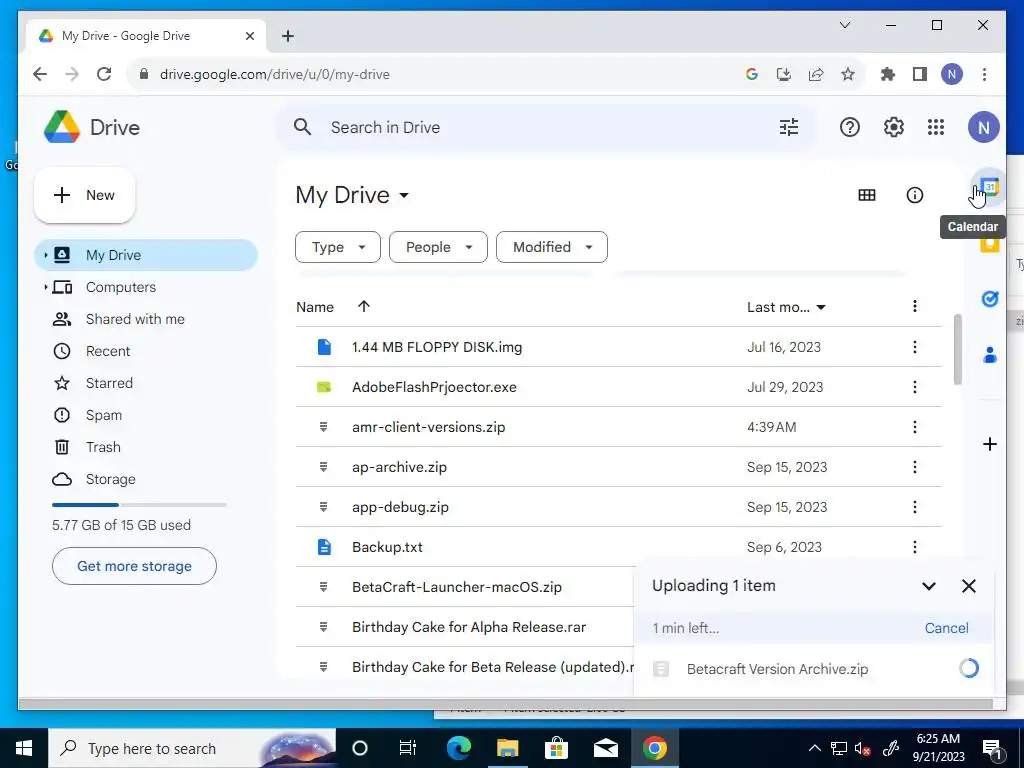Screen dimensions: 1024x768
Task: Open the Google account avatar in Drive
Action: pyautogui.click(x=983, y=127)
